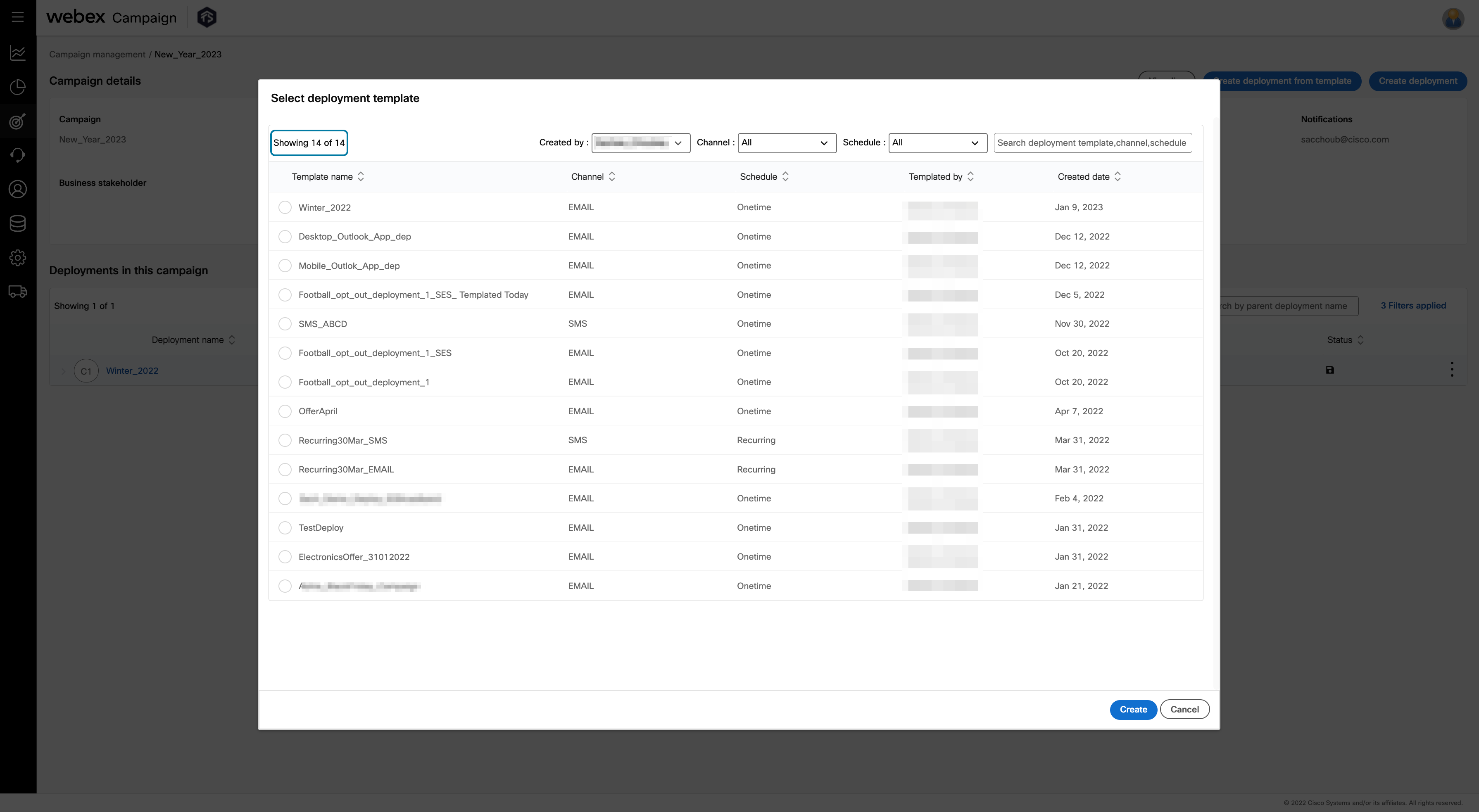1479x812 pixels.
Task: Open the hamburger navigation menu
Action: click(18, 17)
